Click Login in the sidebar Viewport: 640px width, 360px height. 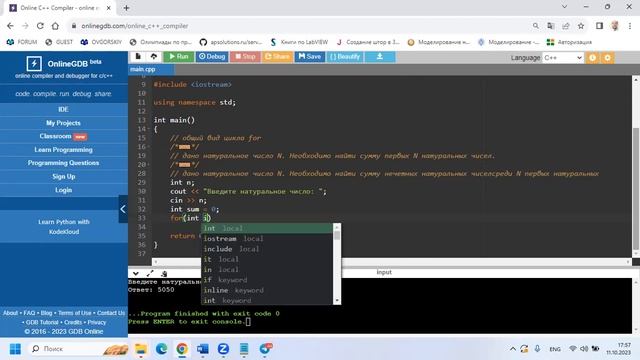(x=63, y=190)
